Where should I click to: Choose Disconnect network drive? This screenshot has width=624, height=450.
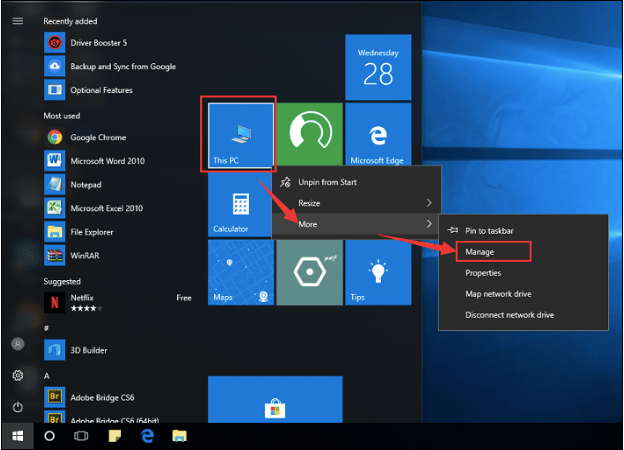(x=523, y=315)
